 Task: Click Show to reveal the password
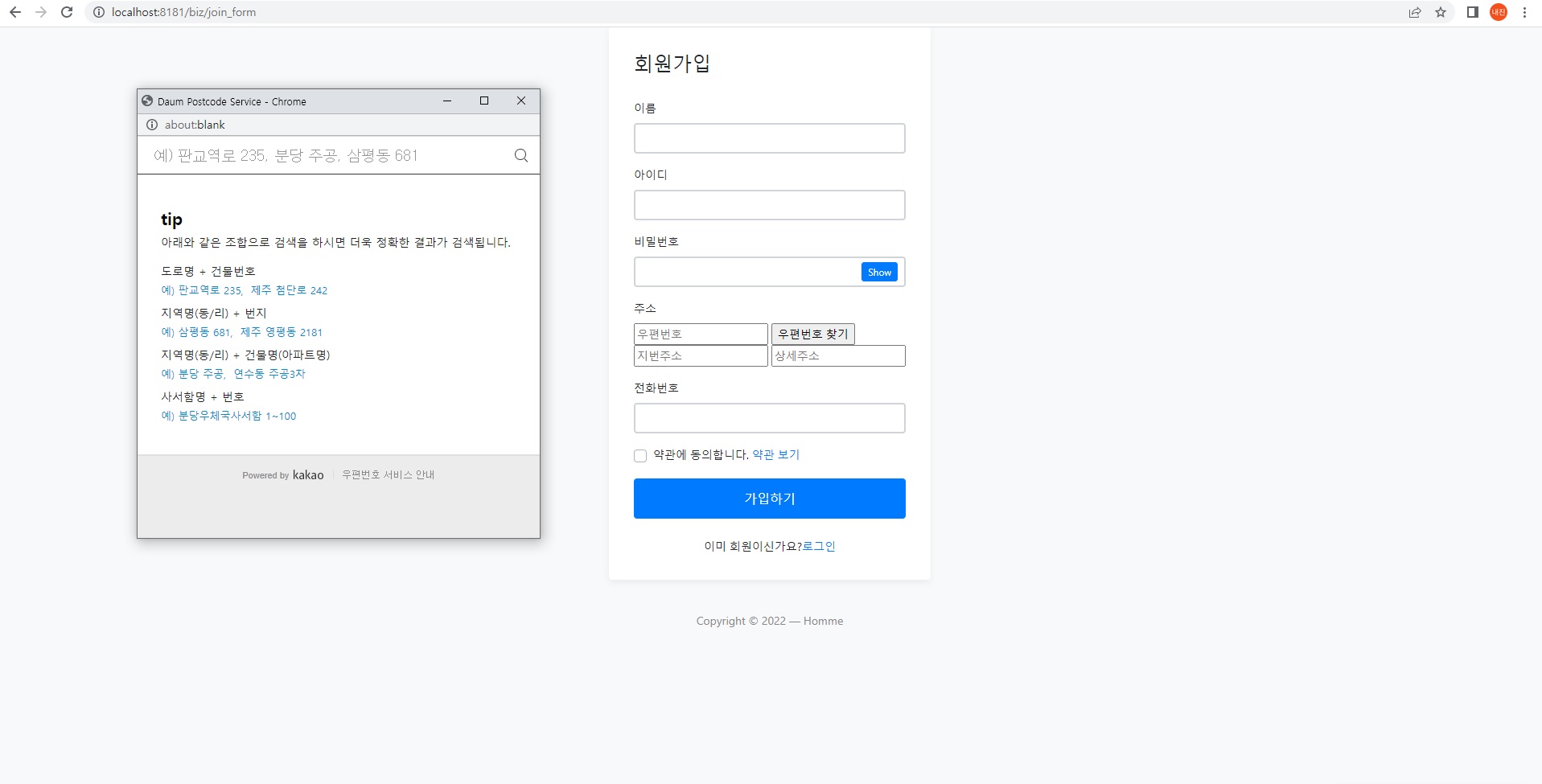(x=878, y=272)
